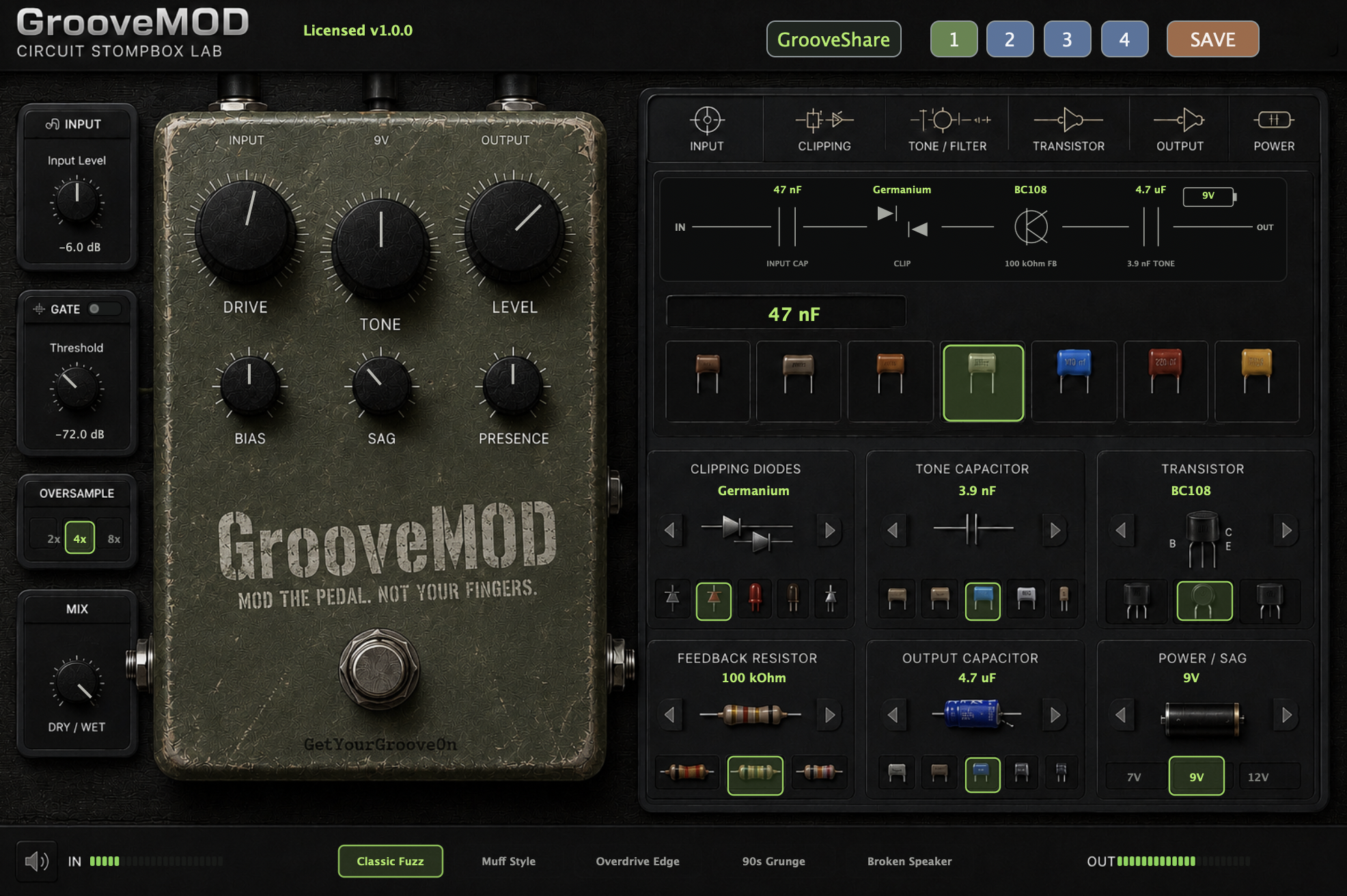Image resolution: width=1347 pixels, height=896 pixels.
Task: Select the tan second input capacitor
Action: [x=799, y=382]
